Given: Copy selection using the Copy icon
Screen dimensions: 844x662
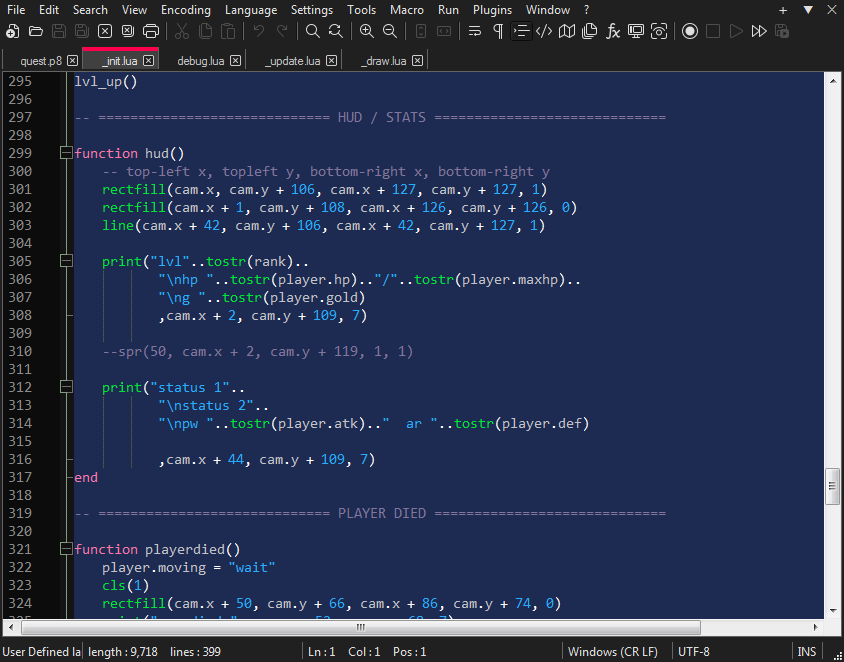Looking at the screenshot, I should 205,31.
